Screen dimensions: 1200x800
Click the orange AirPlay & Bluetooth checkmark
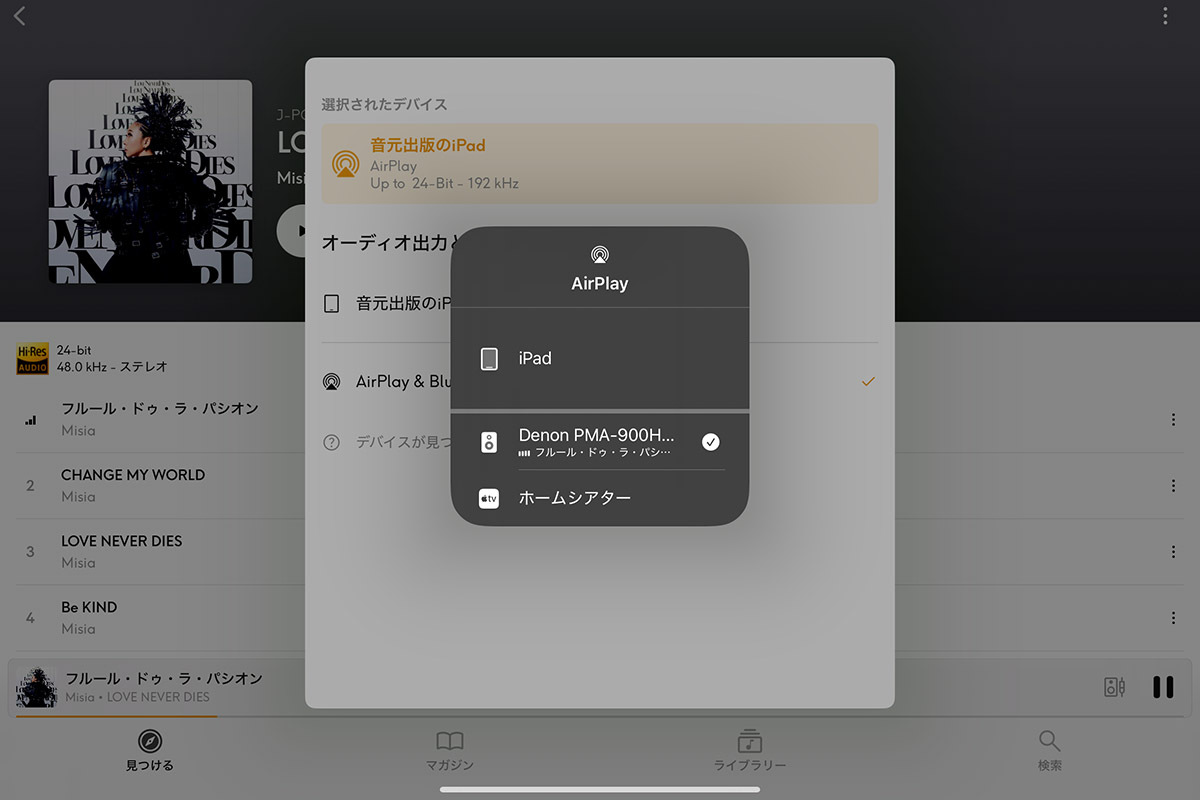(x=868, y=382)
